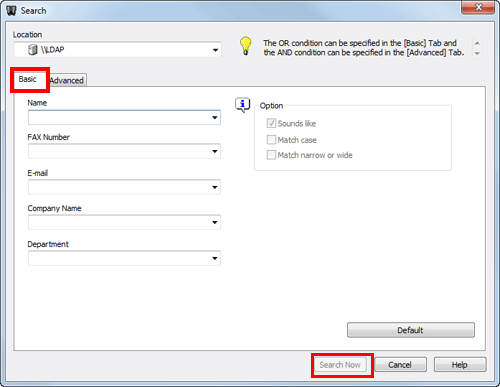This screenshot has height=387, width=500.
Task: Click the Option group label
Action: pos(271,106)
